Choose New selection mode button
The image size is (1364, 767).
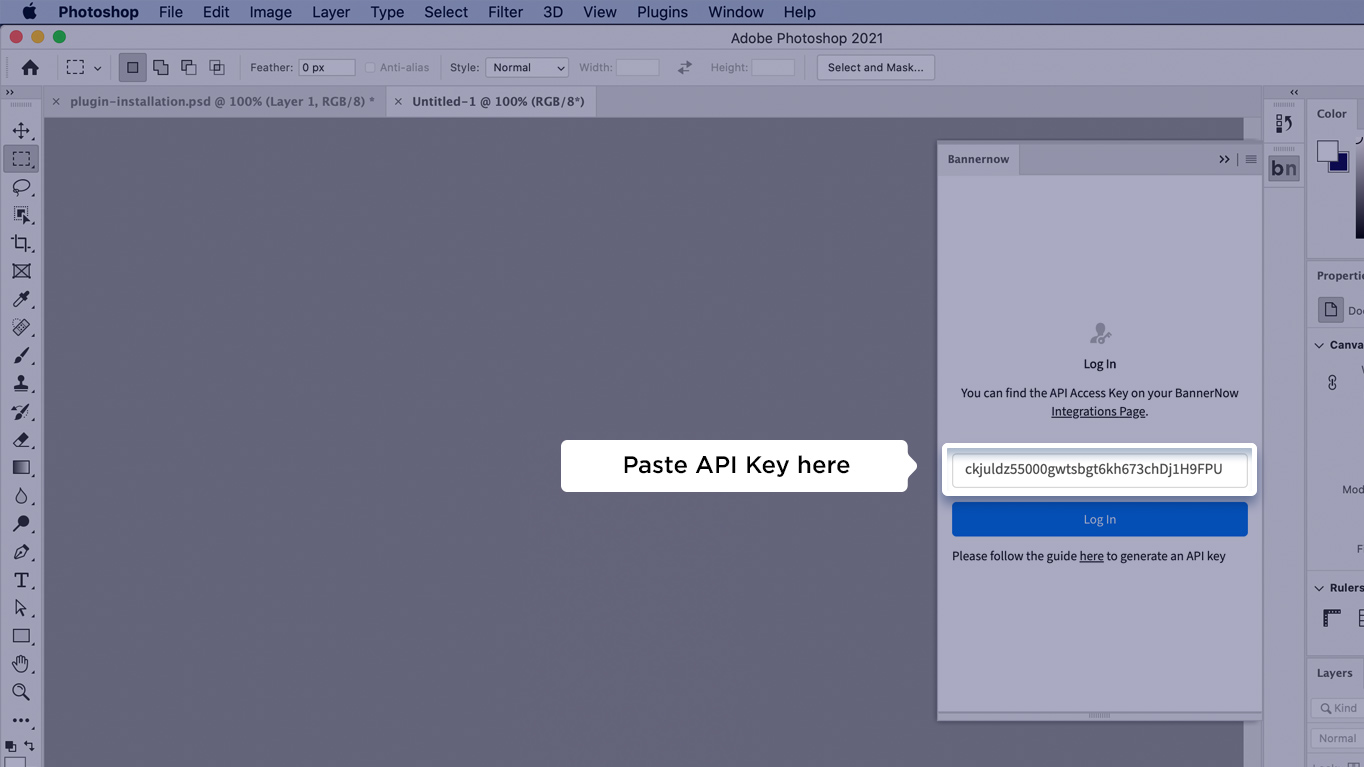click(132, 67)
